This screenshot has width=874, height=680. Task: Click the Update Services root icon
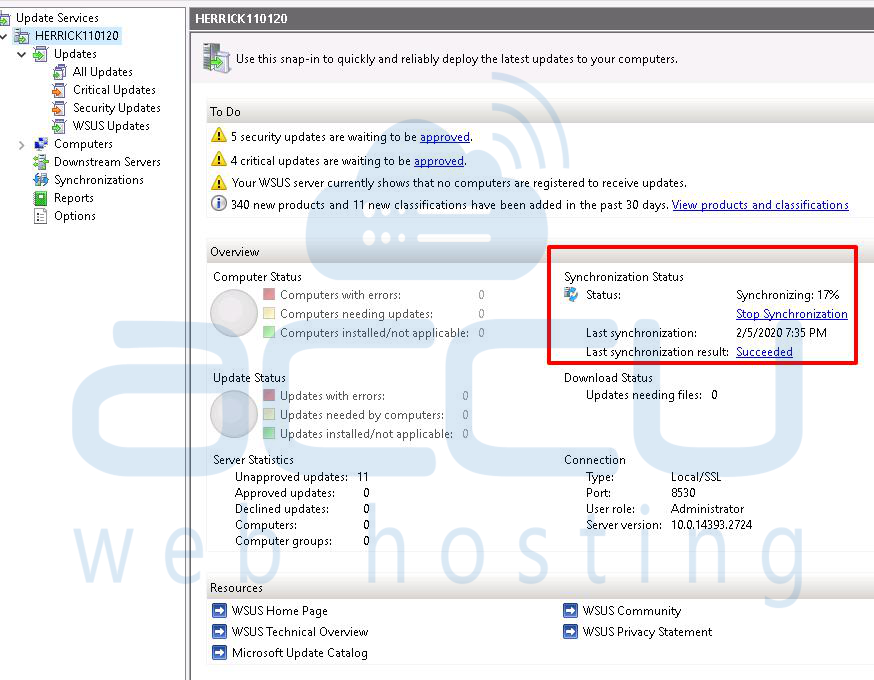point(5,18)
